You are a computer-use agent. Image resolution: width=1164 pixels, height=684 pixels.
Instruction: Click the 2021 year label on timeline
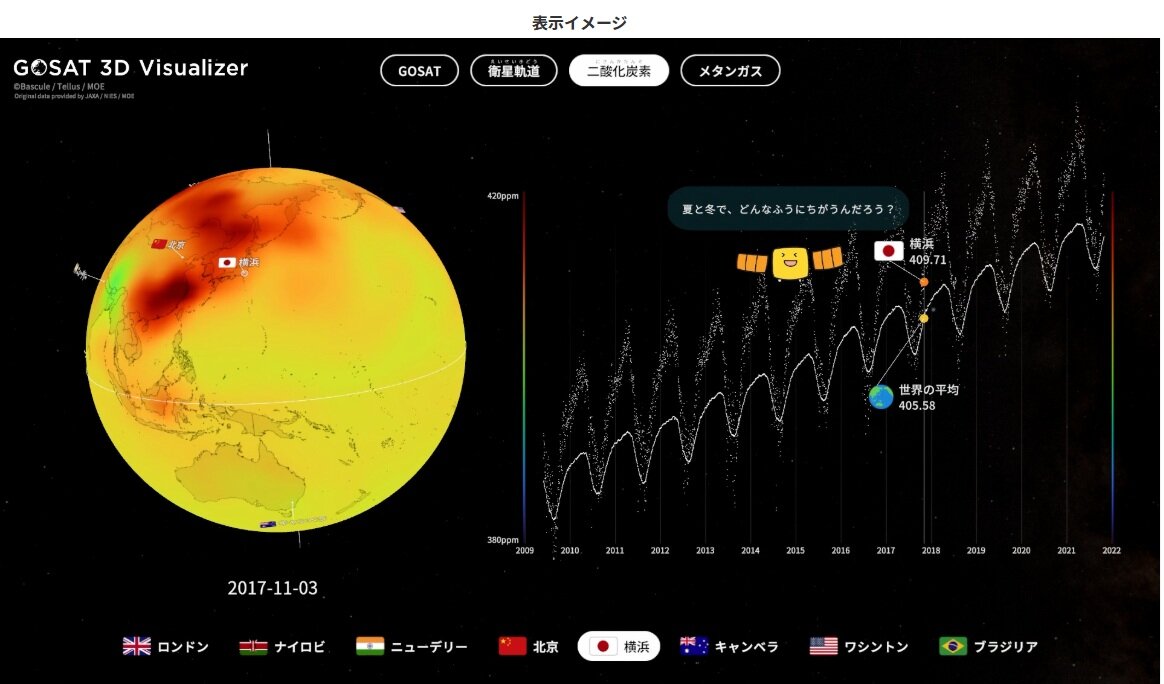(x=1066, y=550)
